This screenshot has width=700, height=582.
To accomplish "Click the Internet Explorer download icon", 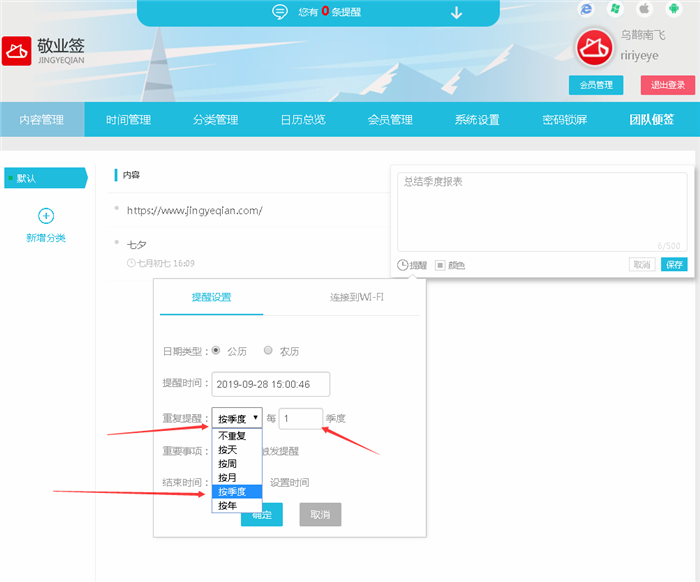I will [x=586, y=8].
